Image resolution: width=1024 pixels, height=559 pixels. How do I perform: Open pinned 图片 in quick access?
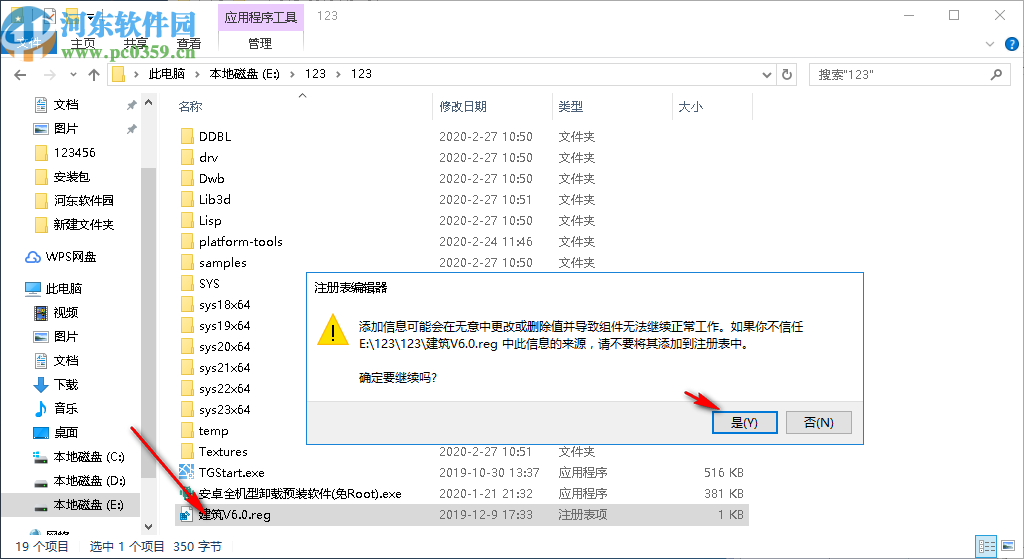coord(66,129)
